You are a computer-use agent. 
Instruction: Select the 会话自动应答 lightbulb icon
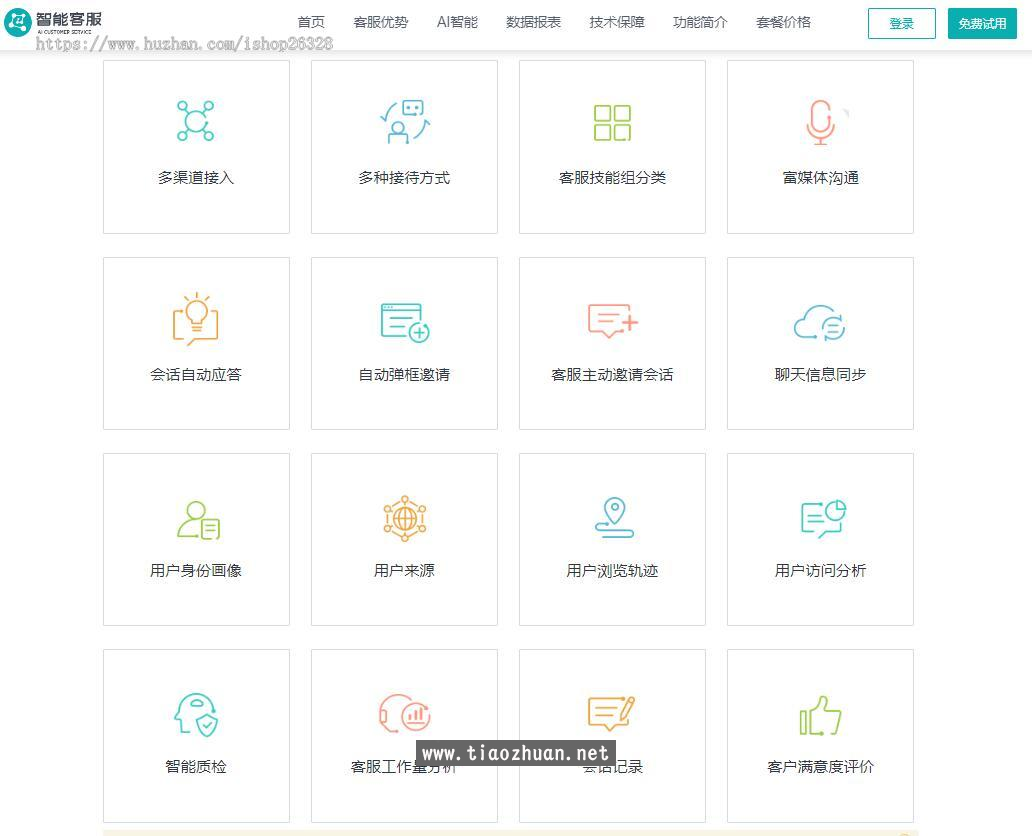click(196, 315)
